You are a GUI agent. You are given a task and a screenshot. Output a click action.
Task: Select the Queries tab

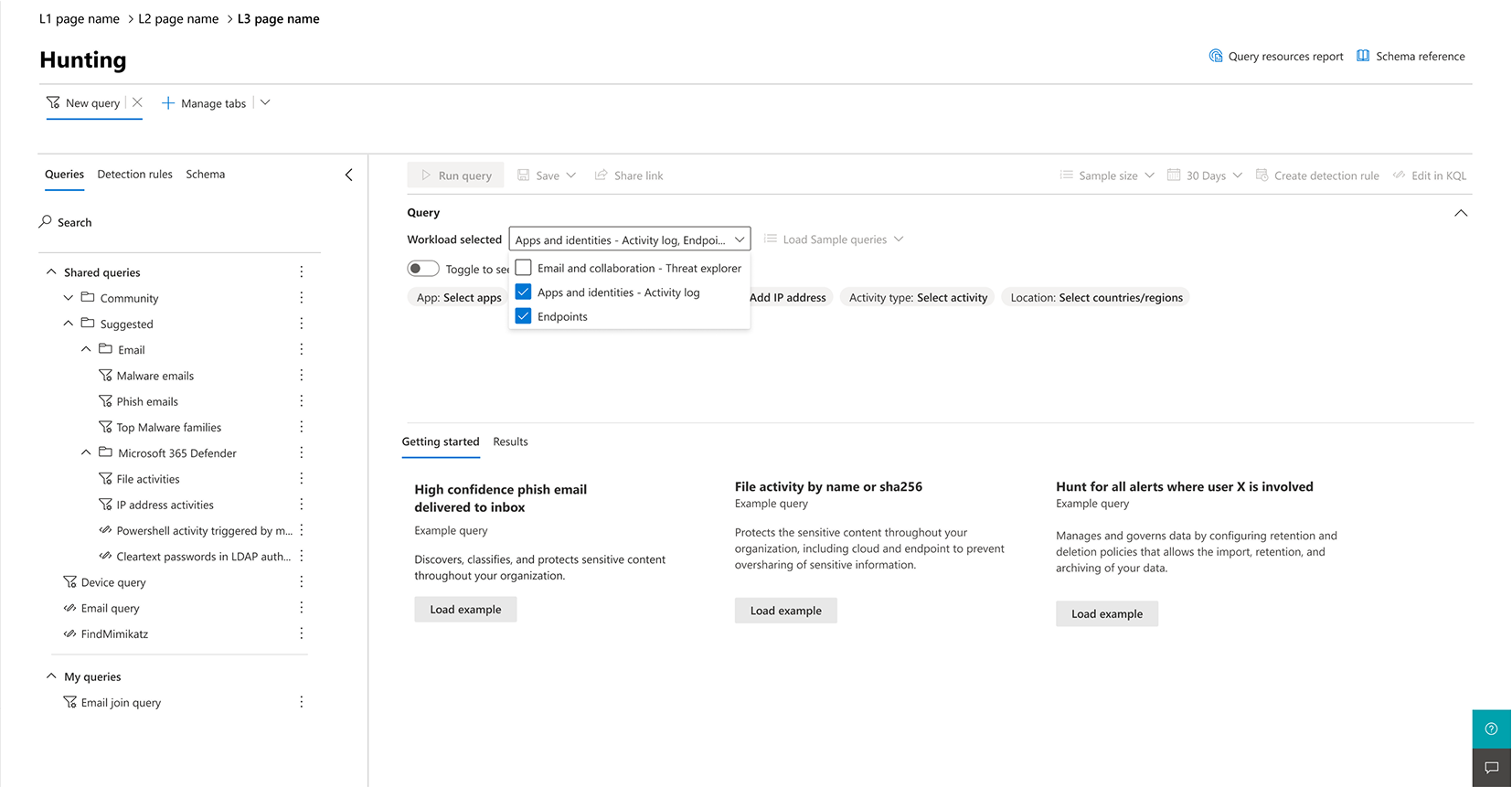(x=64, y=174)
